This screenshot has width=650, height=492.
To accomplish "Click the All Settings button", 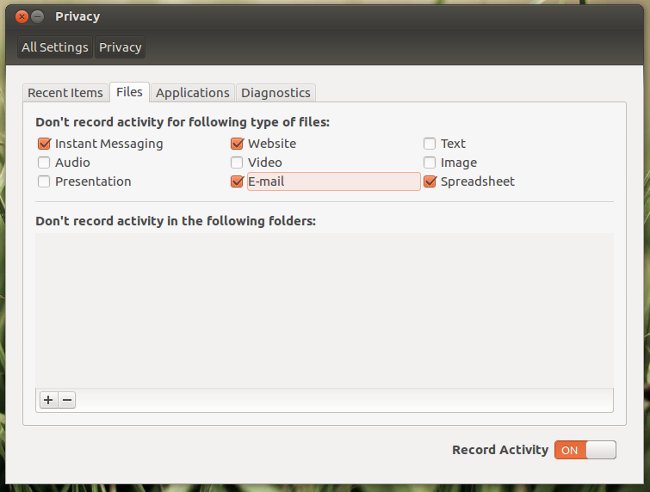I will [55, 47].
